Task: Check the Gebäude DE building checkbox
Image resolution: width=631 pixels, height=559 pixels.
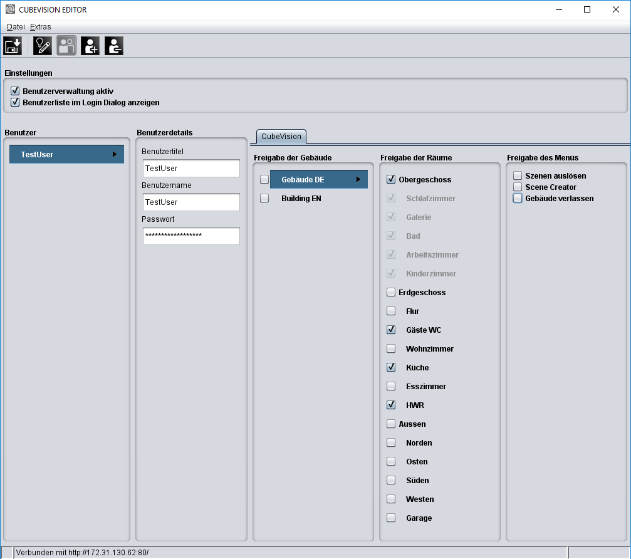Action: [264, 179]
